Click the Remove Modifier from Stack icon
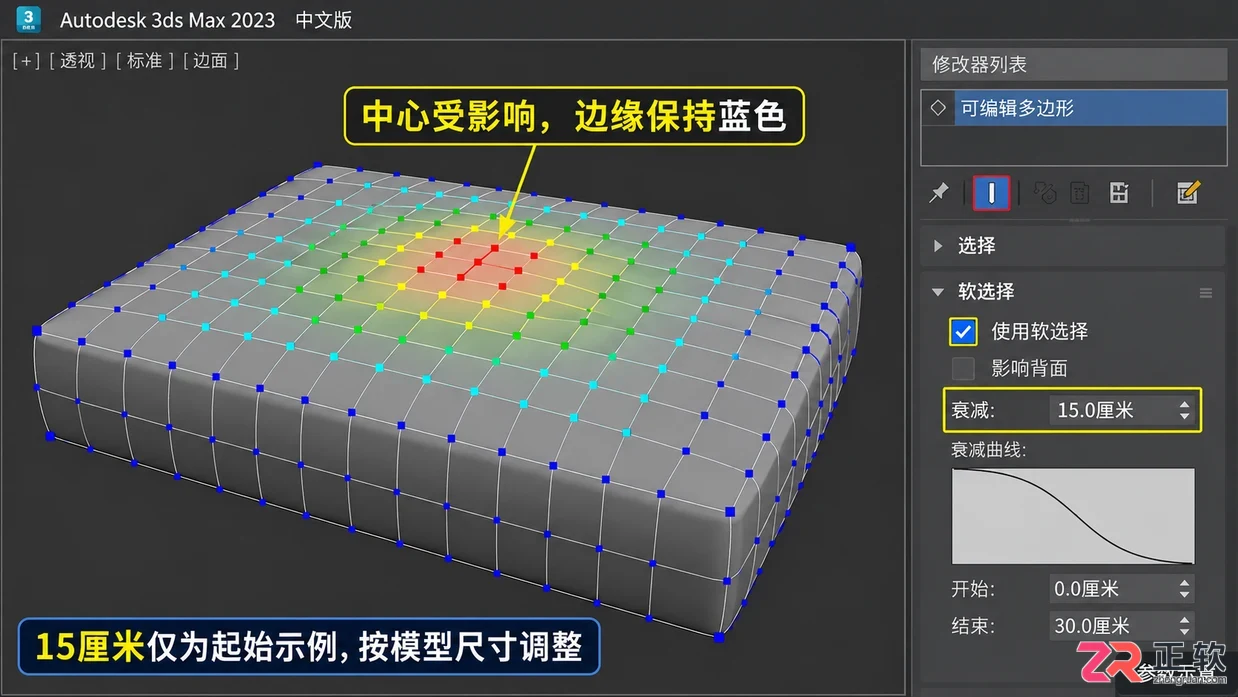Viewport: 1238px width, 697px height. tap(1080, 193)
